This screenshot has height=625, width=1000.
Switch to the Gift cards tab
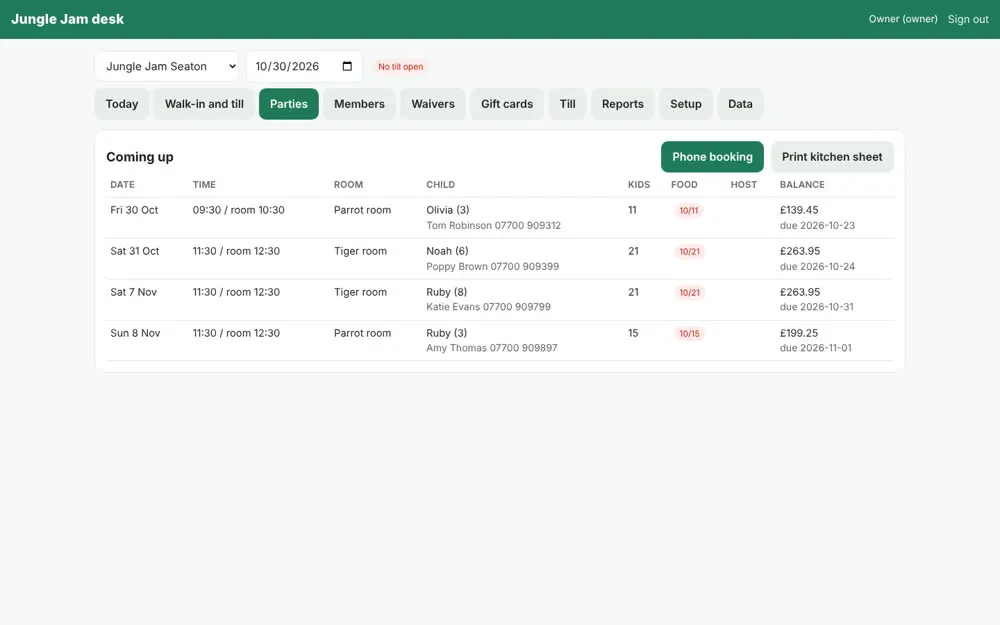(507, 104)
